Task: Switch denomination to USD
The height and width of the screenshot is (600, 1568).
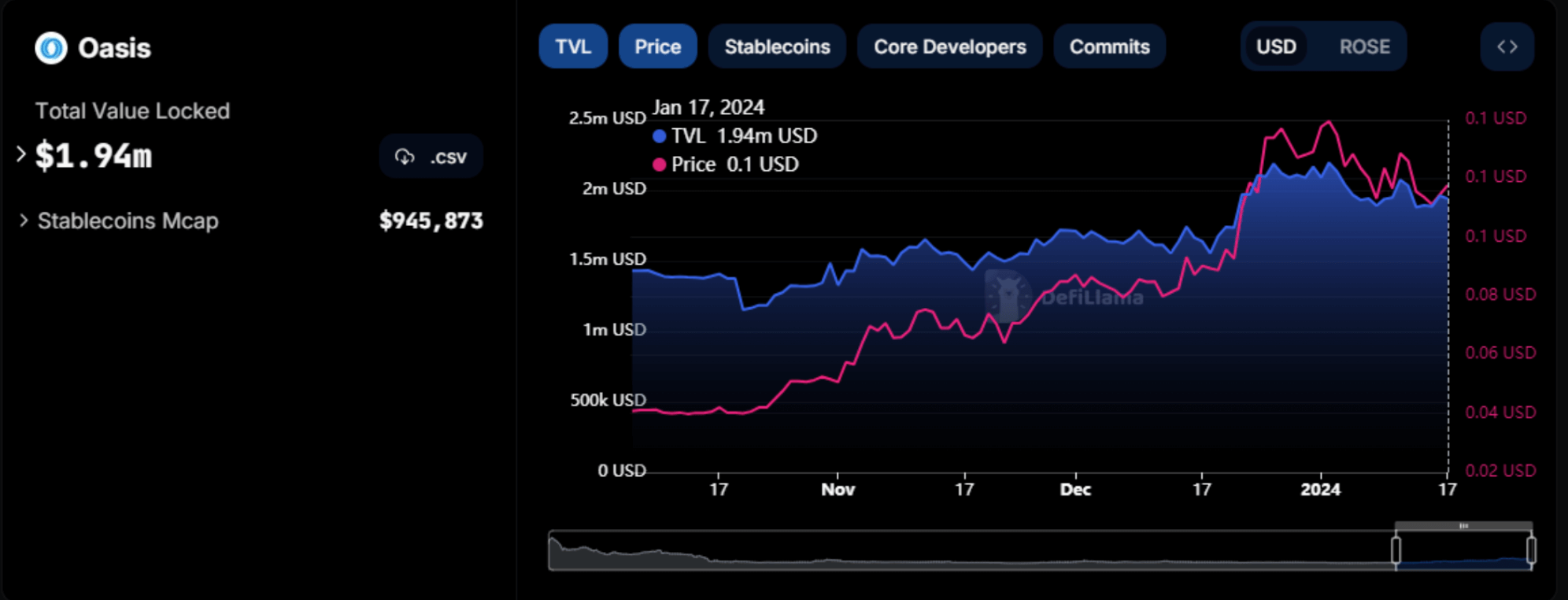Action: coord(1275,46)
